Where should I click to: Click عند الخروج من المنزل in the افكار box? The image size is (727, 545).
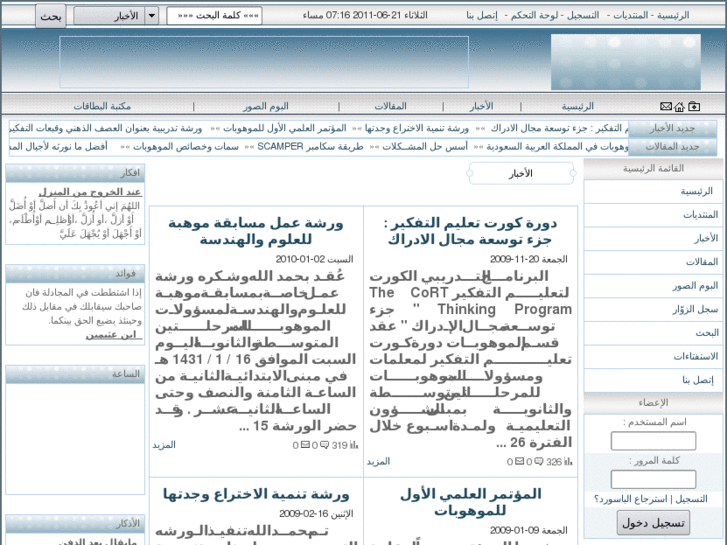click(90, 192)
